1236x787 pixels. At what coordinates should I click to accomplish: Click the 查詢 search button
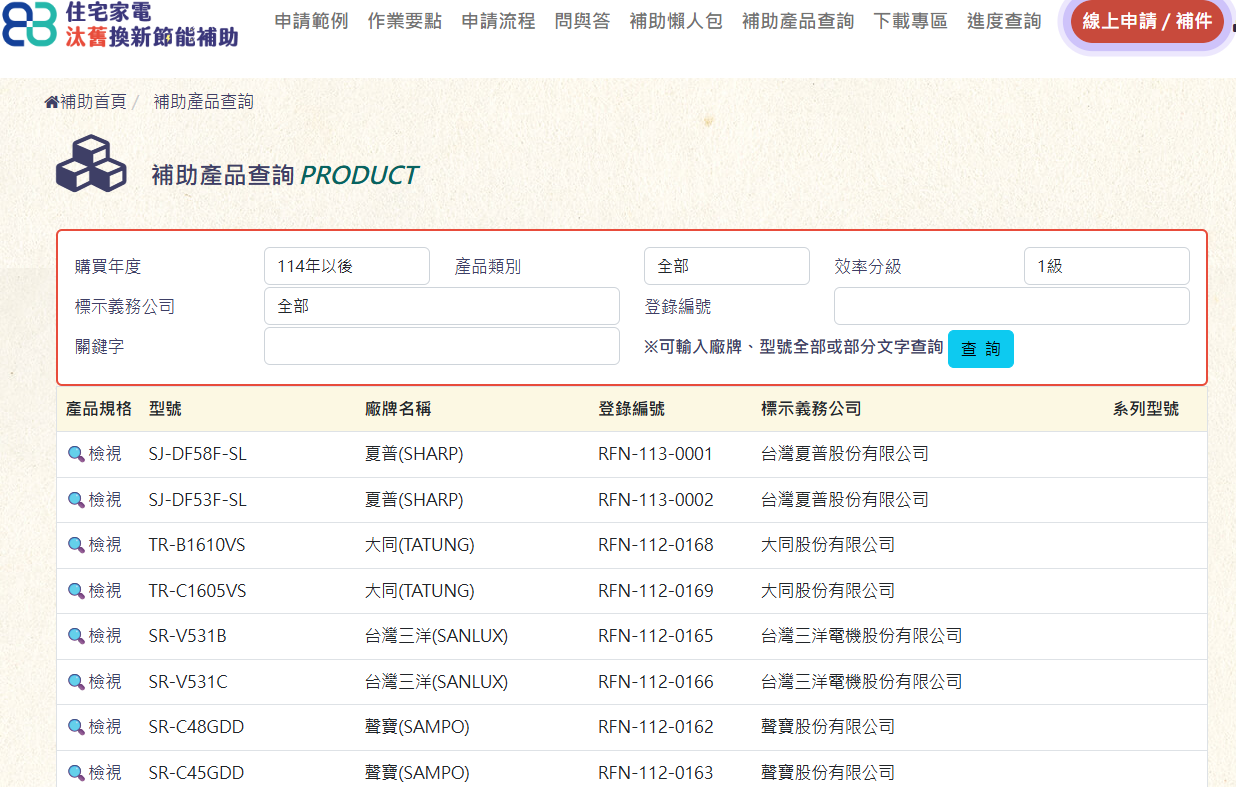981,349
